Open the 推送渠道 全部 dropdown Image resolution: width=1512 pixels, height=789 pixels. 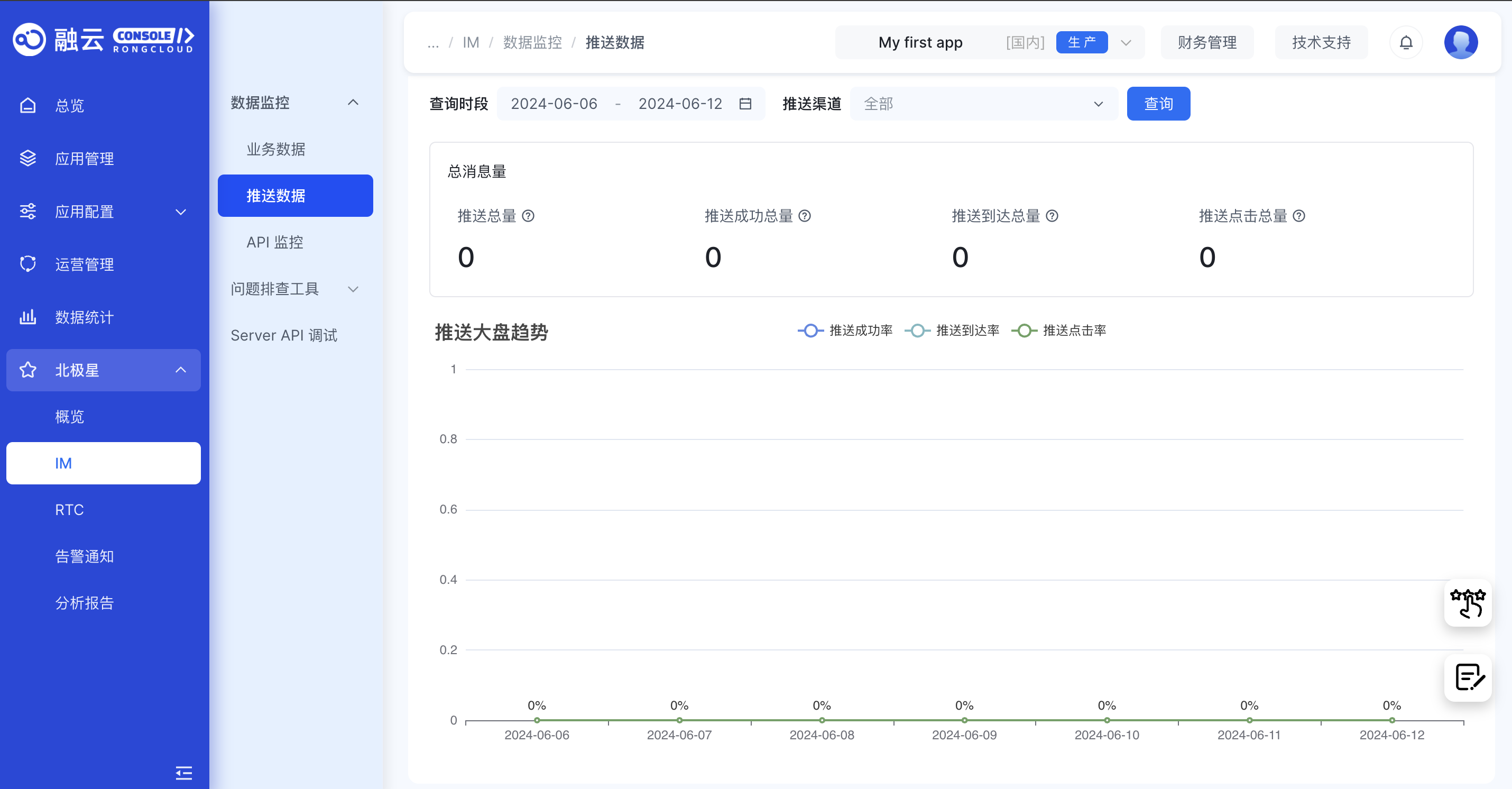pyautogui.click(x=984, y=104)
